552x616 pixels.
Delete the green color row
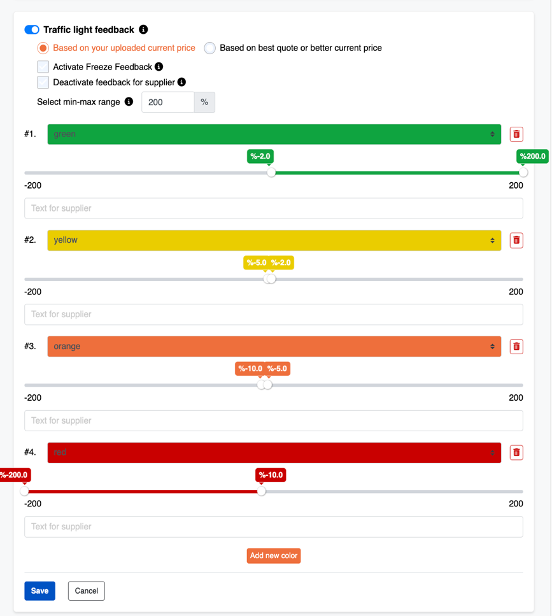(516, 134)
